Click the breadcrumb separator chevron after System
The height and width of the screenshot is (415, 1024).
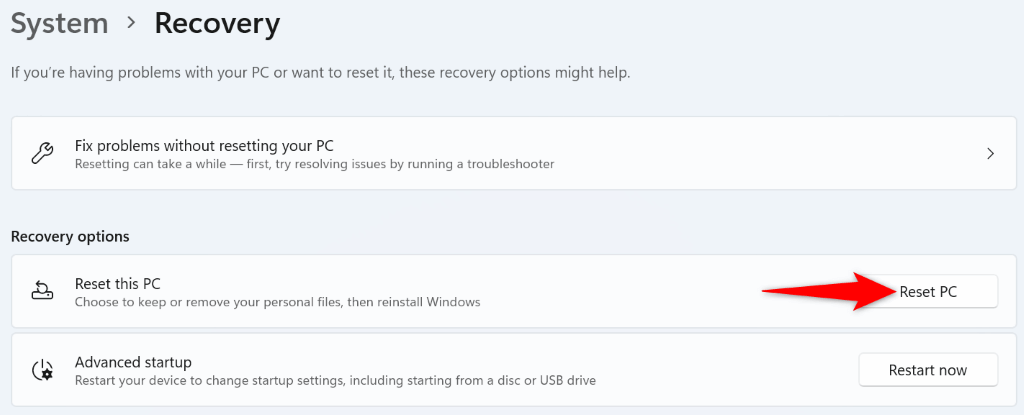pyautogui.click(x=131, y=23)
